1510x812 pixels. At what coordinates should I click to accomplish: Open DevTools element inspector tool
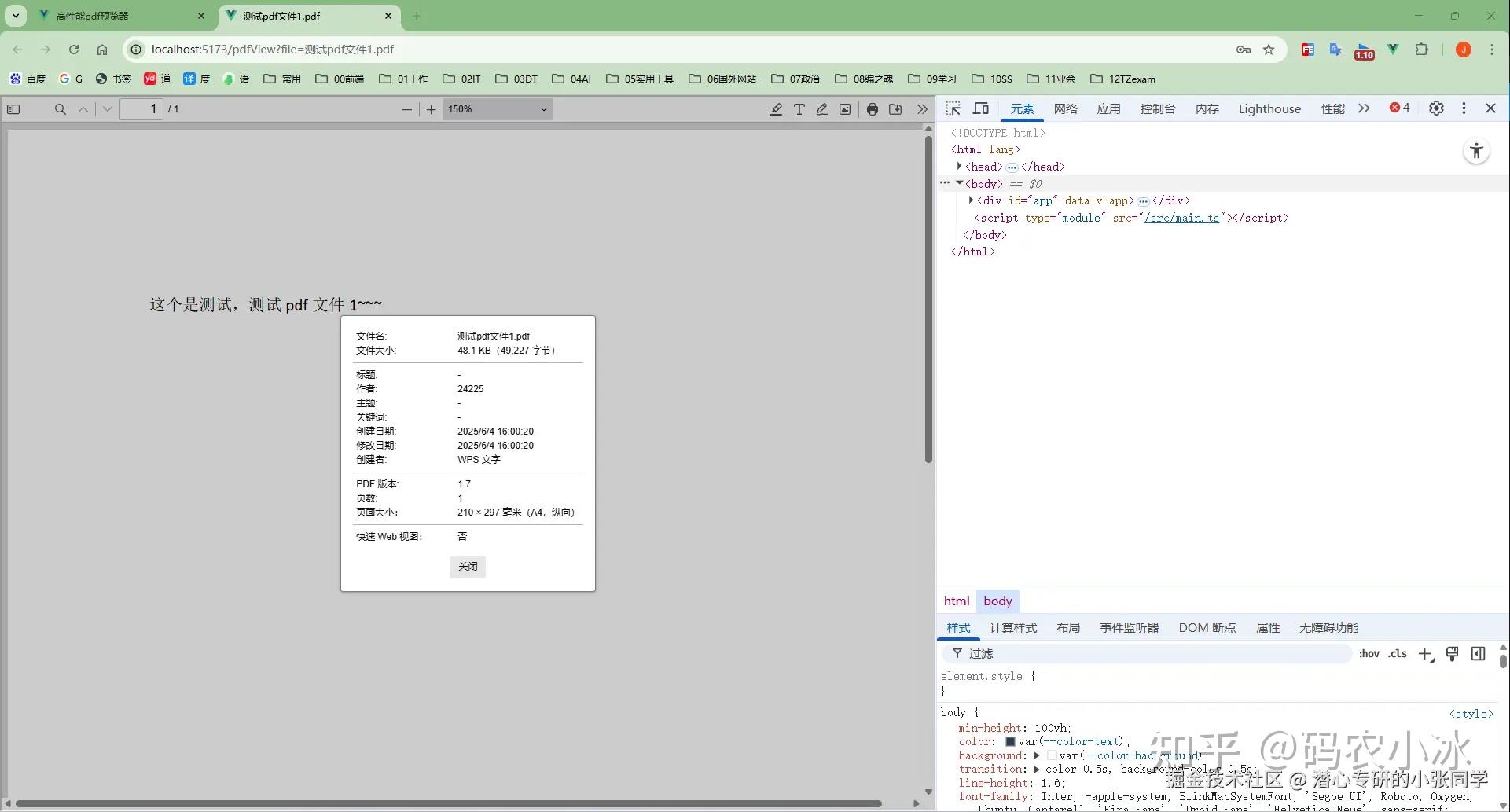(953, 108)
